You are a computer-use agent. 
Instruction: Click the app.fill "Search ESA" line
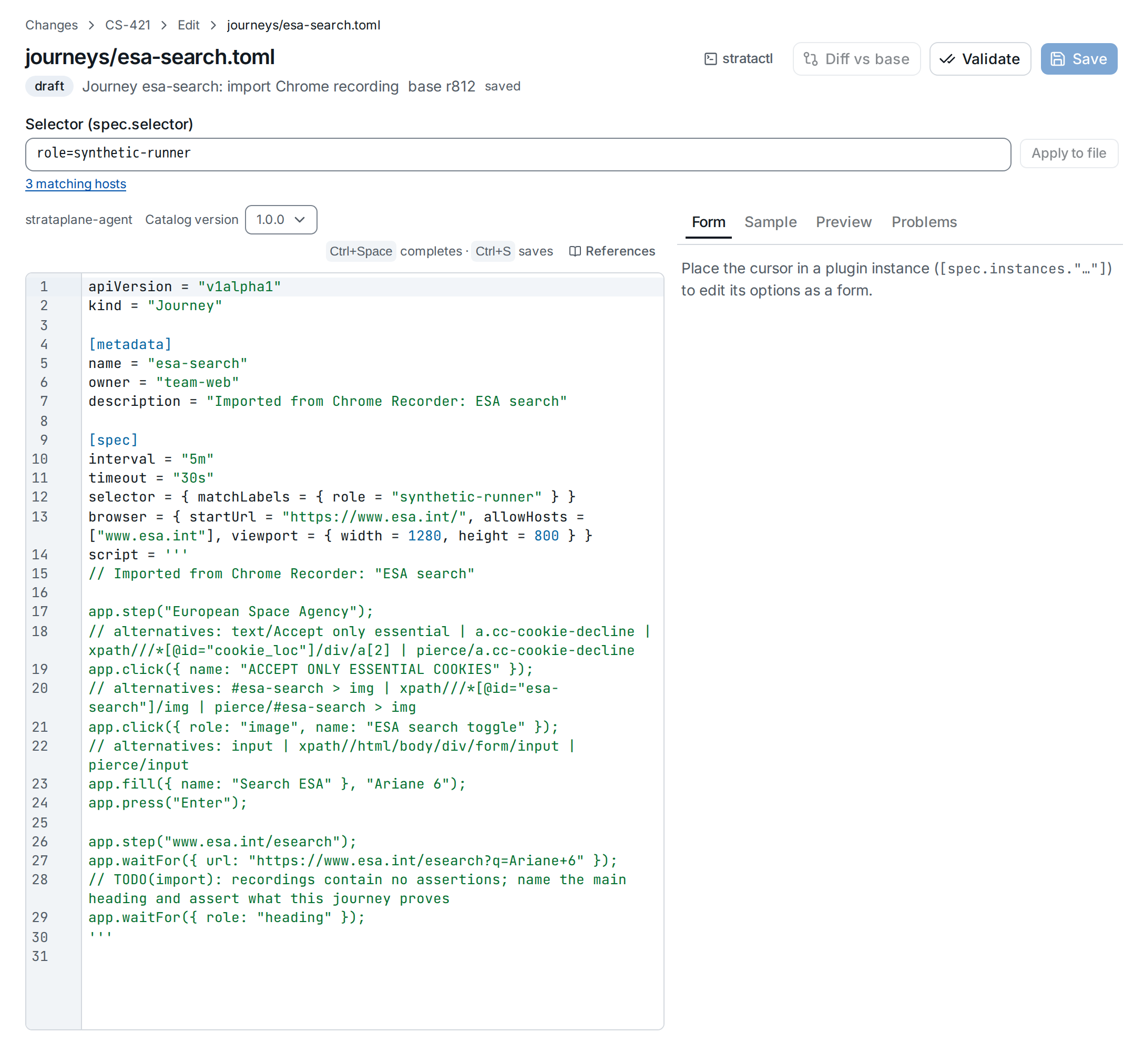tap(277, 784)
